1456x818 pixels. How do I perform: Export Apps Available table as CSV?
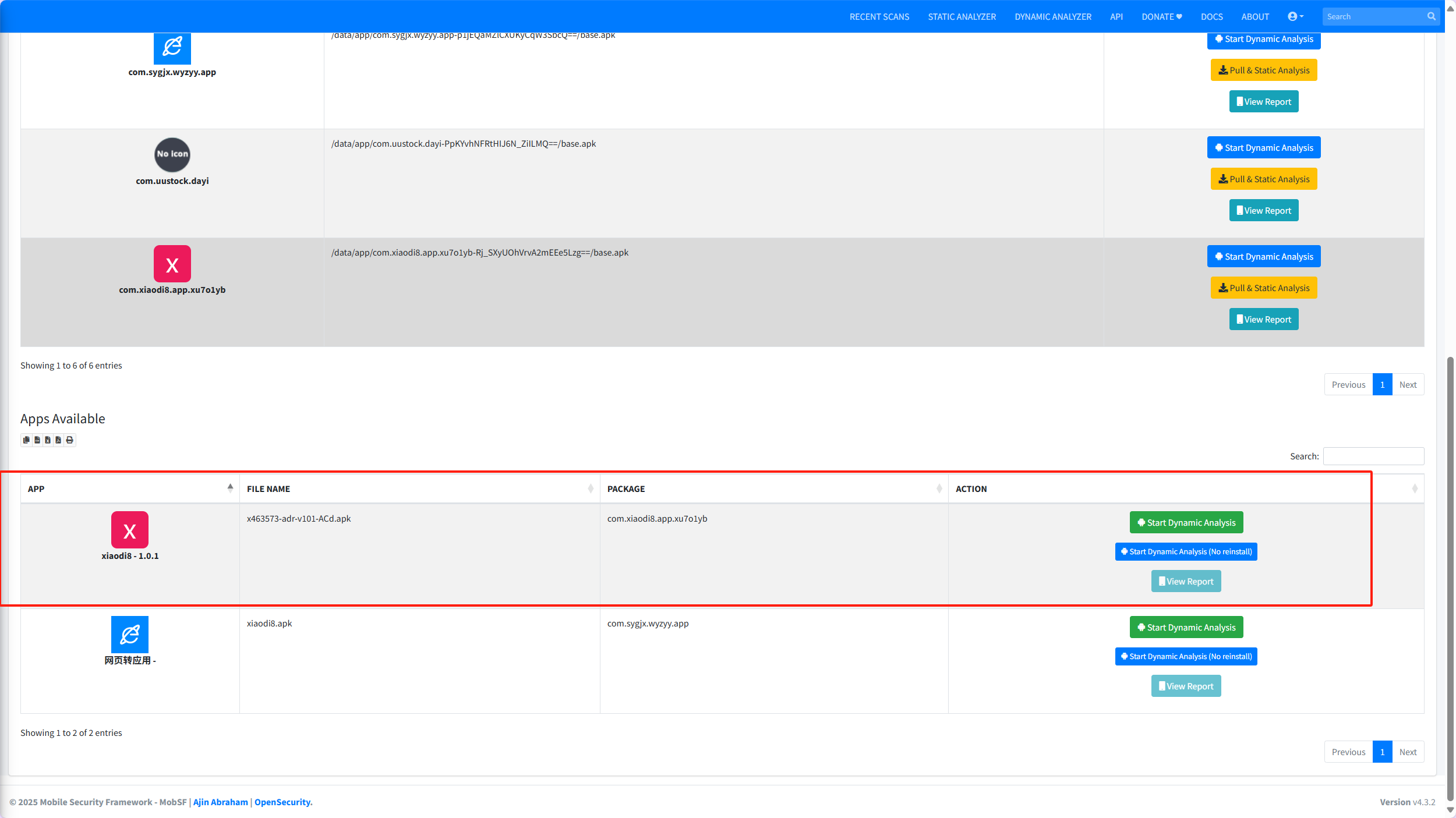click(x=37, y=440)
